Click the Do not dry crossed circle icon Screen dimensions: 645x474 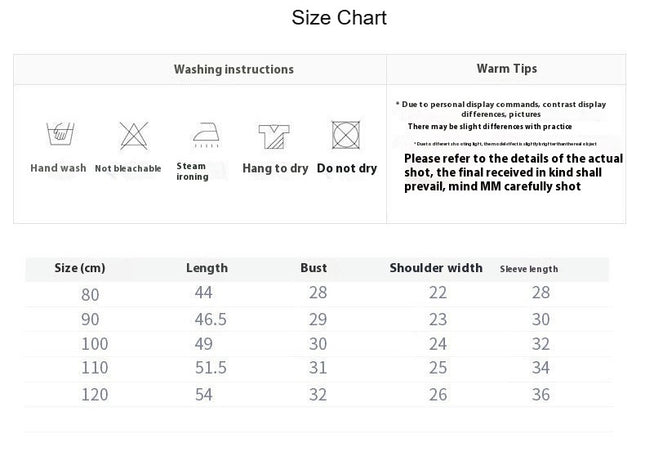point(346,135)
